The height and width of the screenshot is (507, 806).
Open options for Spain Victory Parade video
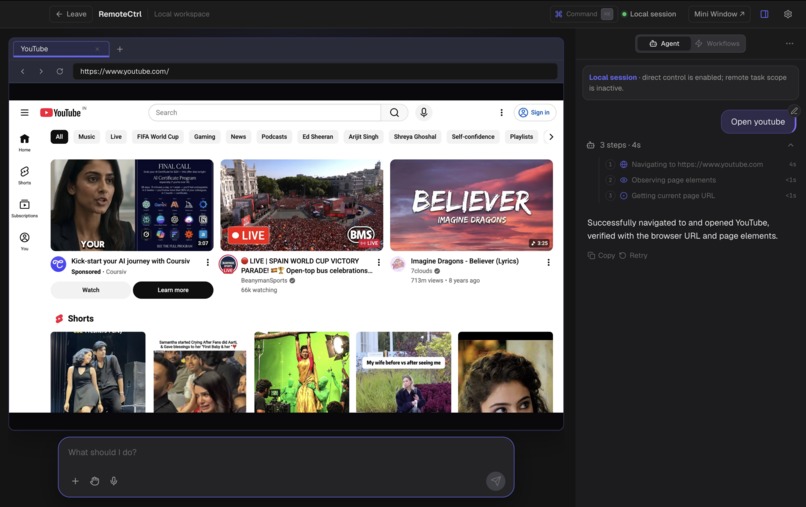[x=379, y=262]
